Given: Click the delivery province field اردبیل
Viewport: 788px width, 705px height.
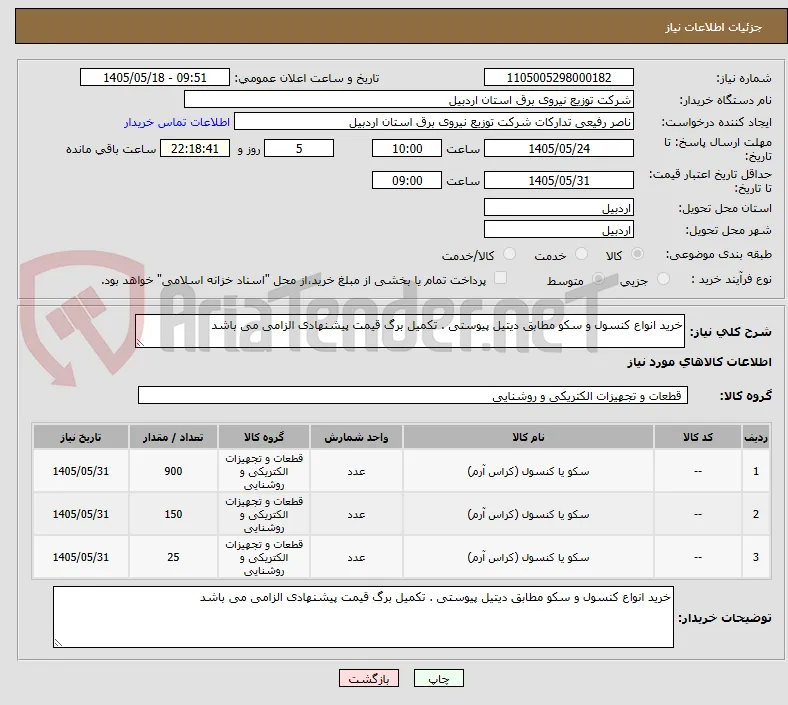Looking at the screenshot, I should click(558, 208).
